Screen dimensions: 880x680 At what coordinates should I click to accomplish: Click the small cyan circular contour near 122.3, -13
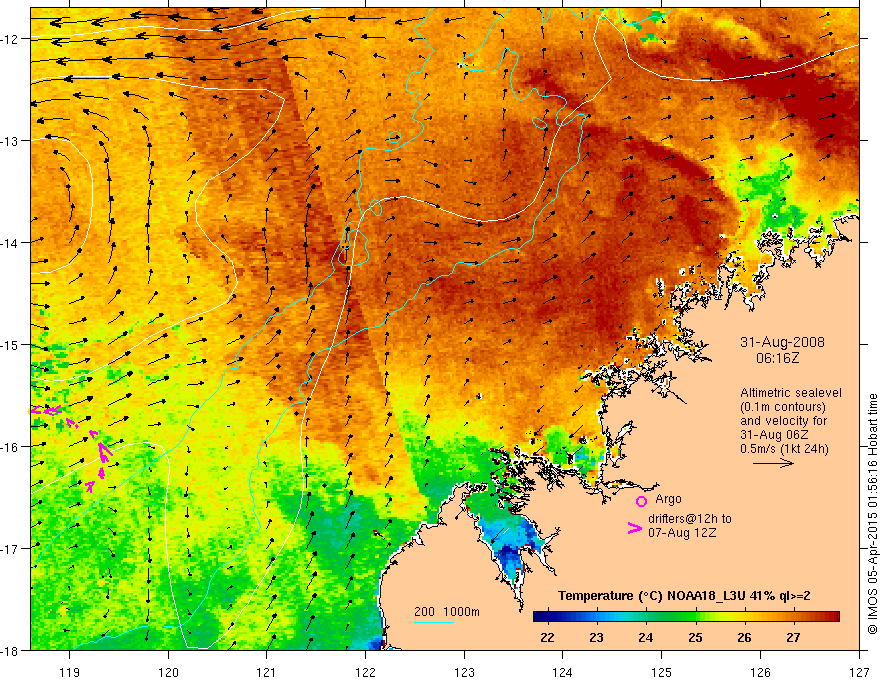pos(395,137)
